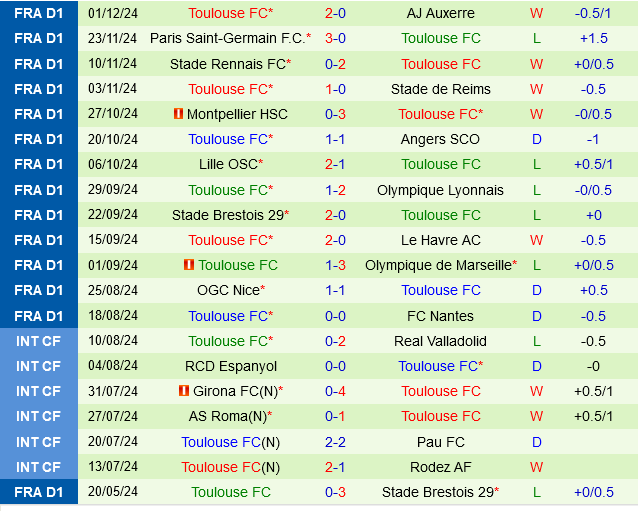Select the Rodez AF team name
638x511 pixels.
[x=441, y=466]
